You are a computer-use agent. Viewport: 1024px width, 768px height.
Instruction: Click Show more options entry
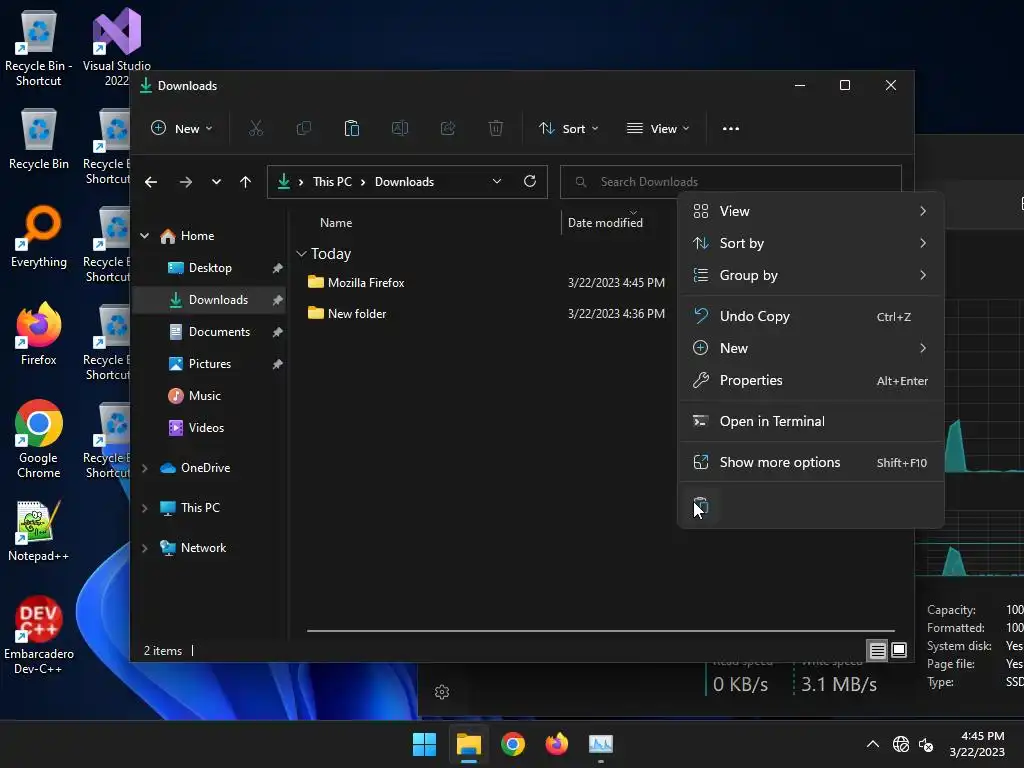pyautogui.click(x=810, y=462)
